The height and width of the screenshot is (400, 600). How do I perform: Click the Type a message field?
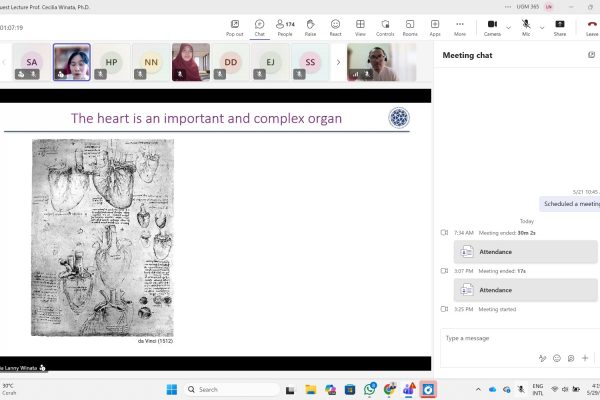coord(520,338)
